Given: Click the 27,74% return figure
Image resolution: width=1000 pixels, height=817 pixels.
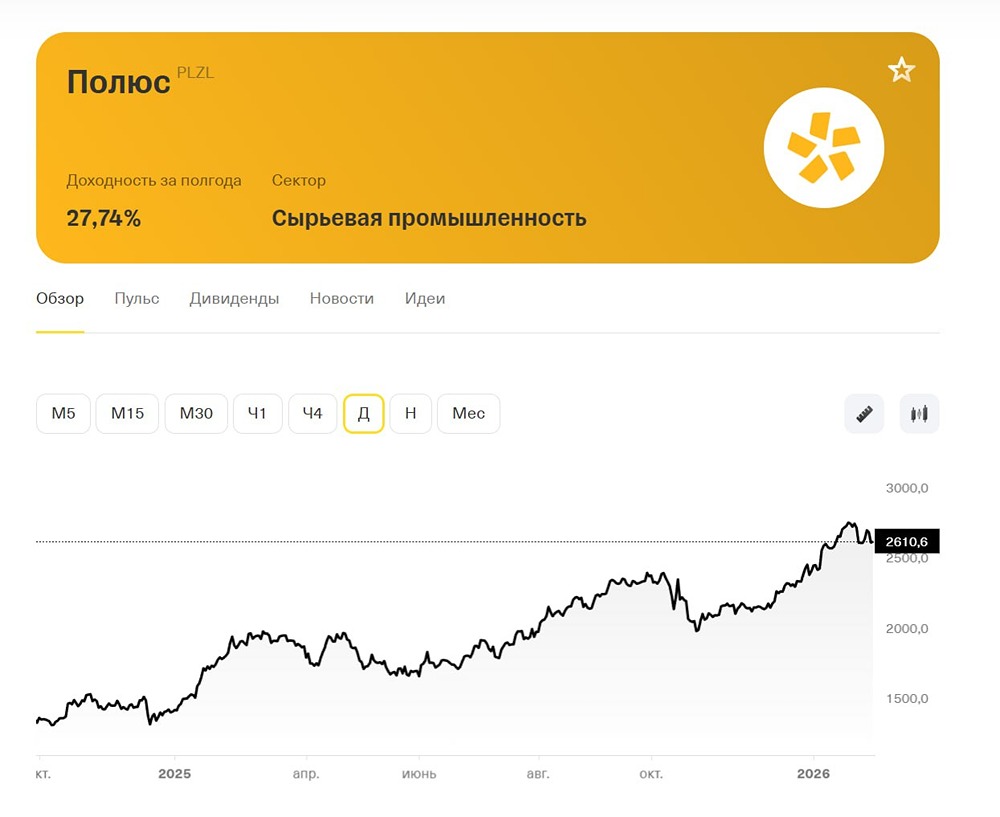Looking at the screenshot, I should pos(105,216).
